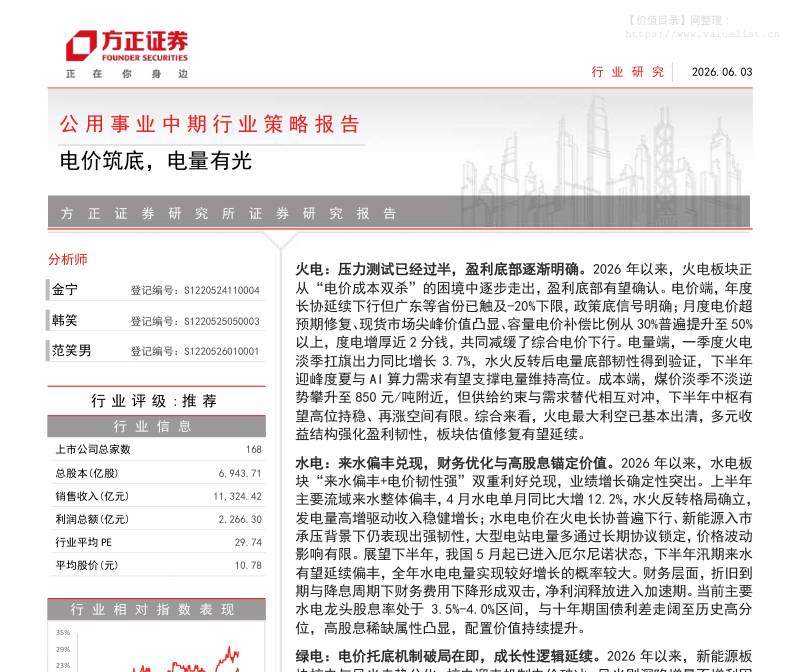Image resolution: width=800 pixels, height=672 pixels.
Task: Click the value 29.74
Action: pos(248,542)
